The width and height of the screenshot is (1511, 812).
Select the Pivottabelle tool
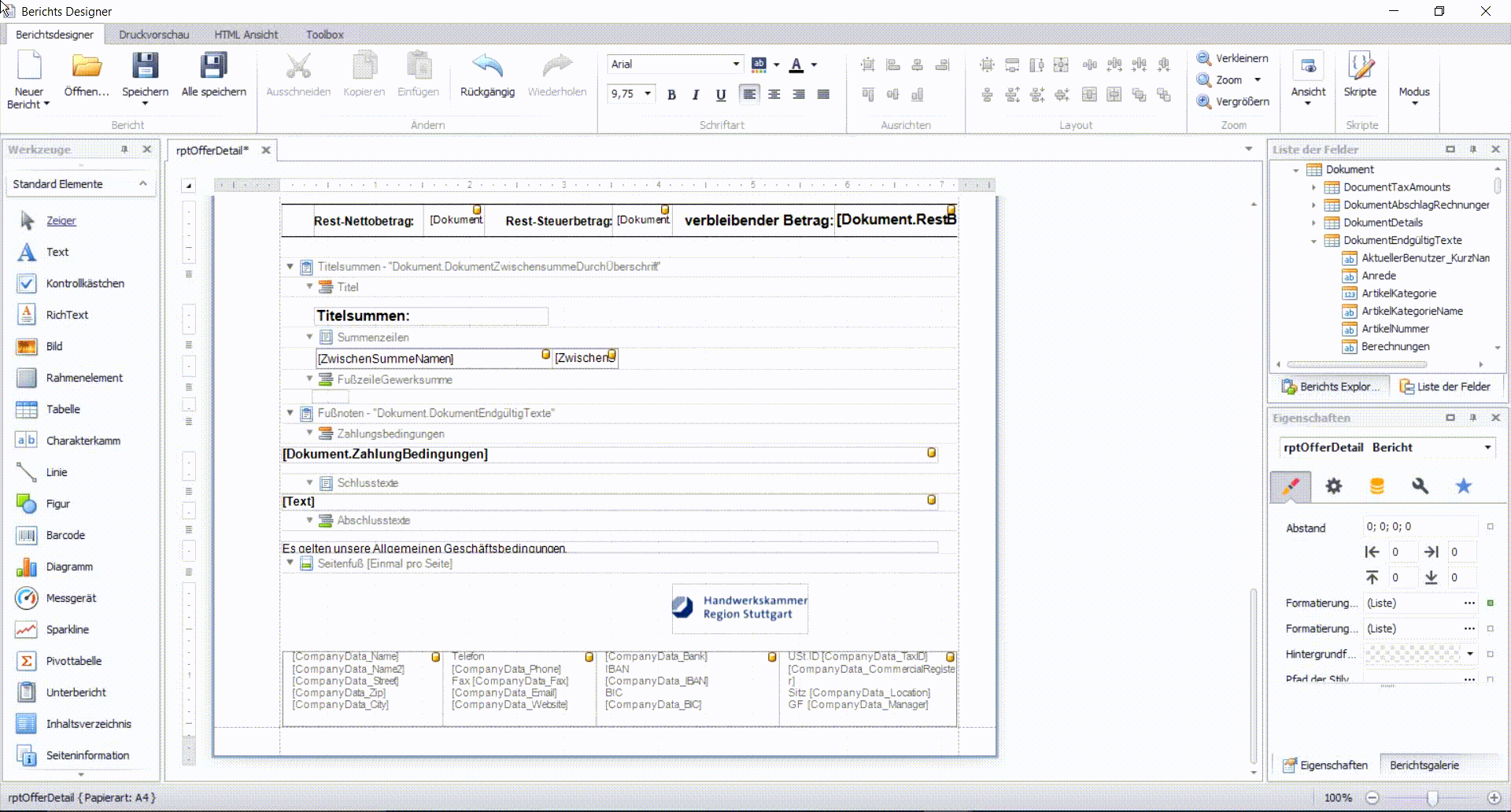click(x=73, y=661)
